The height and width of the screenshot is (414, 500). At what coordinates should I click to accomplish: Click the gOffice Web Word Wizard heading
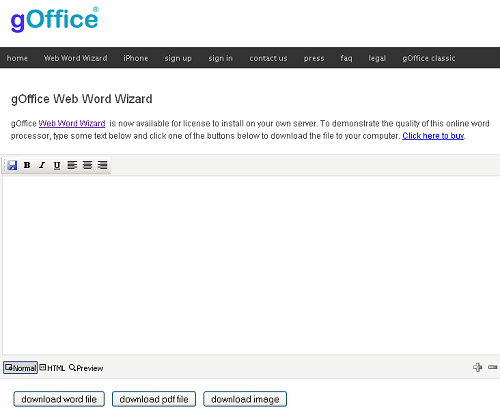point(82,99)
